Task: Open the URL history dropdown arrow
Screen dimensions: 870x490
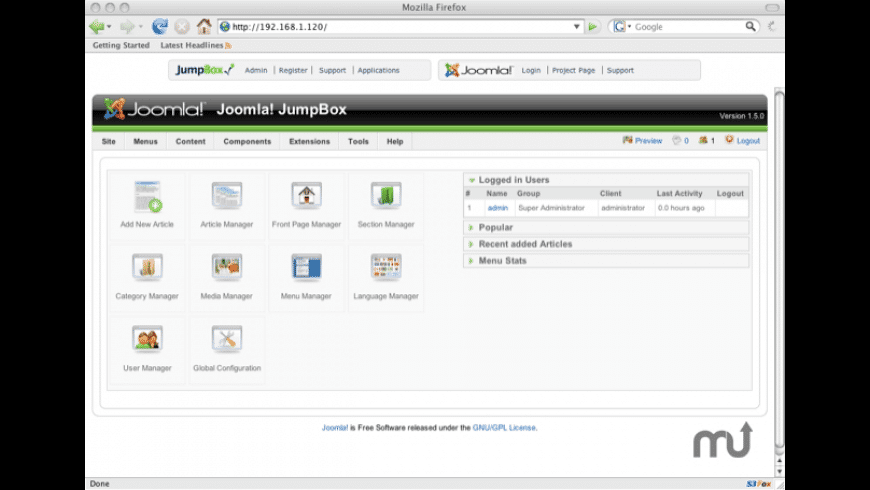Action: click(x=576, y=26)
